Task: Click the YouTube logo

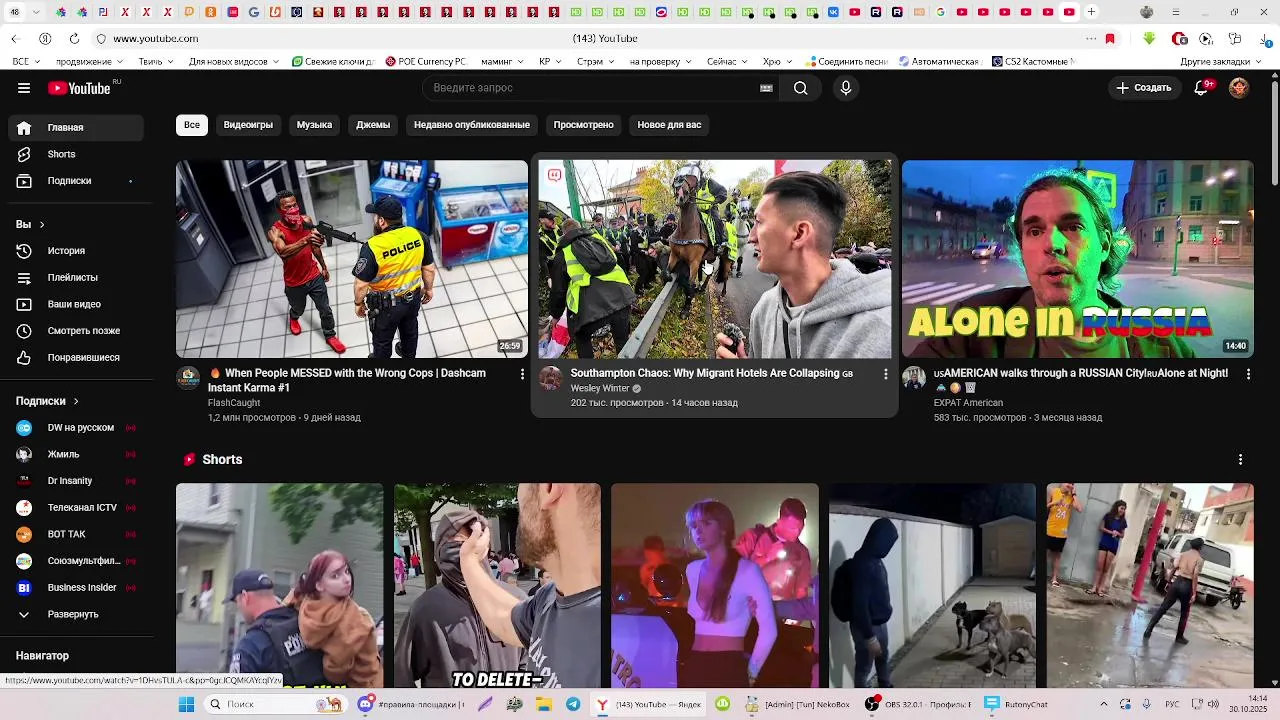Action: [x=79, y=88]
